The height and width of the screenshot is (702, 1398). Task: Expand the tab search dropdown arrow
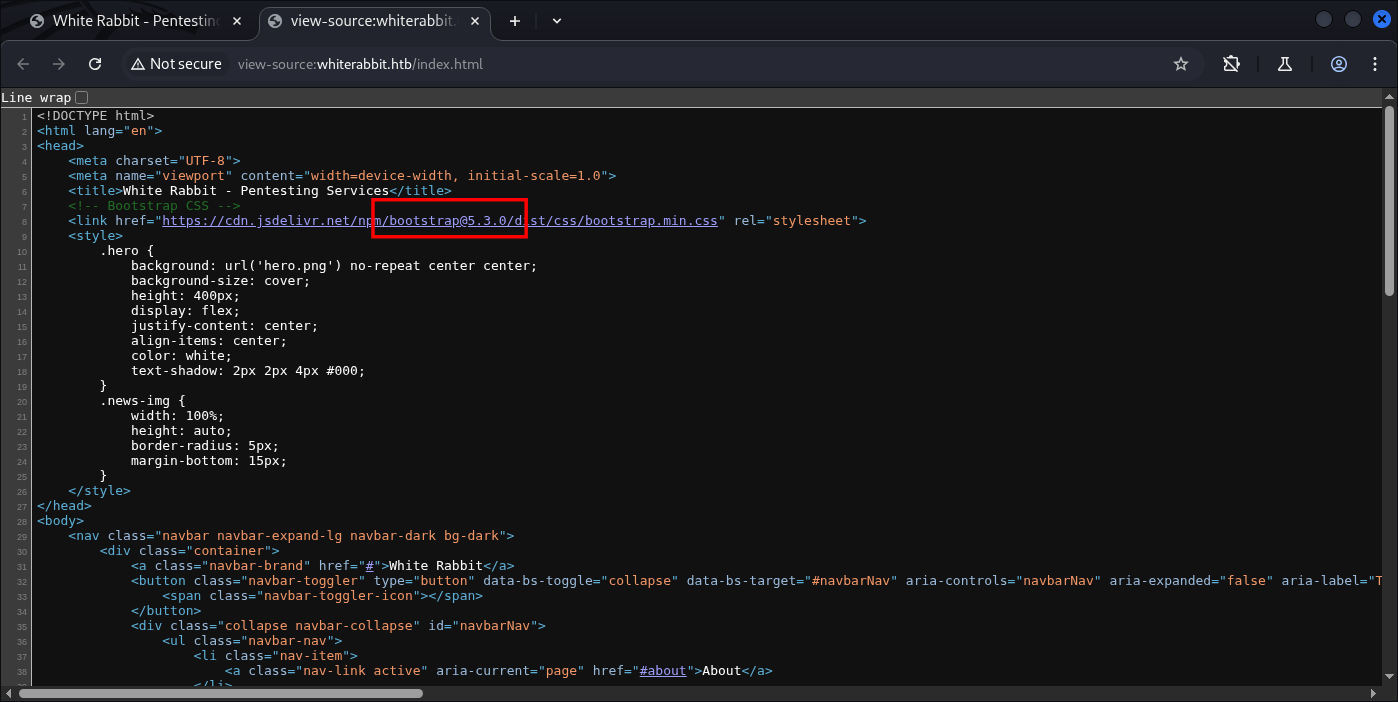pos(557,21)
